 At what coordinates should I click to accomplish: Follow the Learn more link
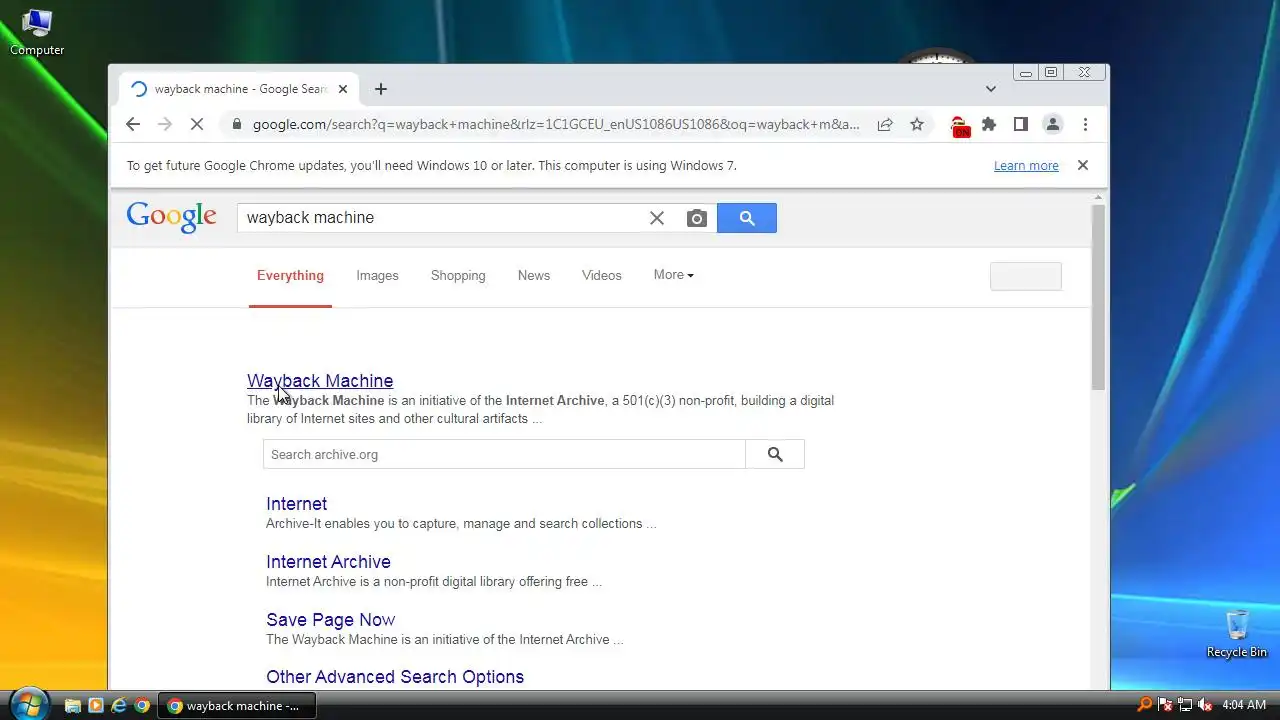tap(1026, 166)
